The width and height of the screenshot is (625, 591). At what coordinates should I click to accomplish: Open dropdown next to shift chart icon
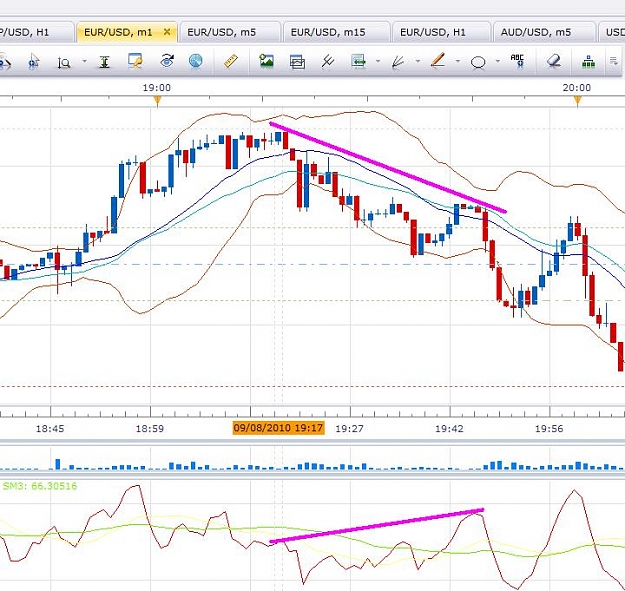coord(377,61)
